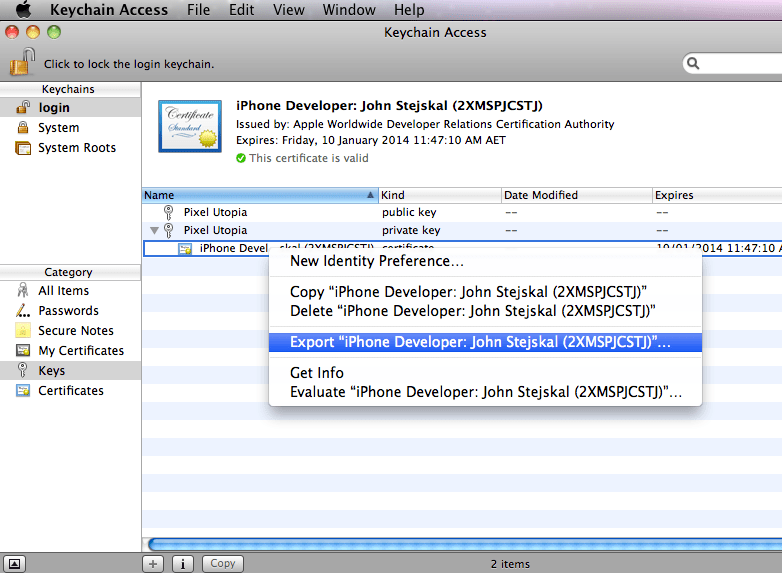Click the green valid checkmark icon
This screenshot has height=573, width=782.
click(241, 158)
